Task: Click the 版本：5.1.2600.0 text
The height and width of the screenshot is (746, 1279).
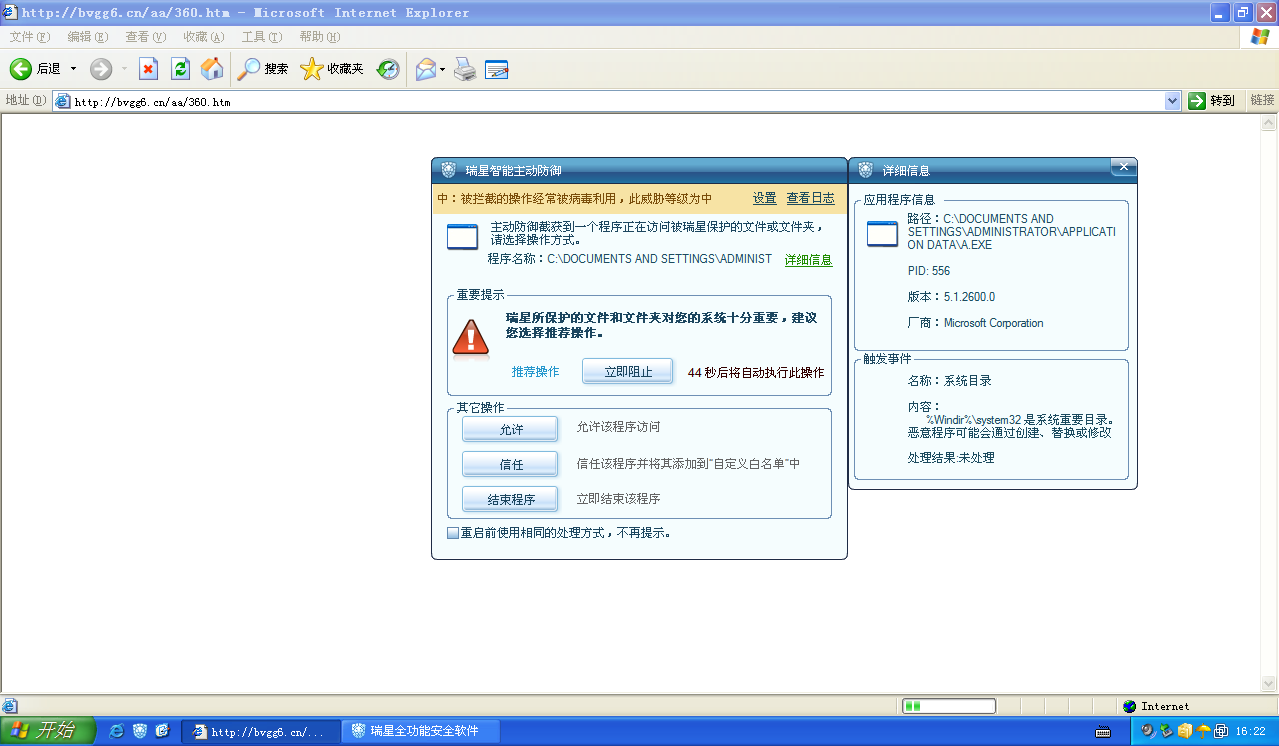Action: point(951,297)
